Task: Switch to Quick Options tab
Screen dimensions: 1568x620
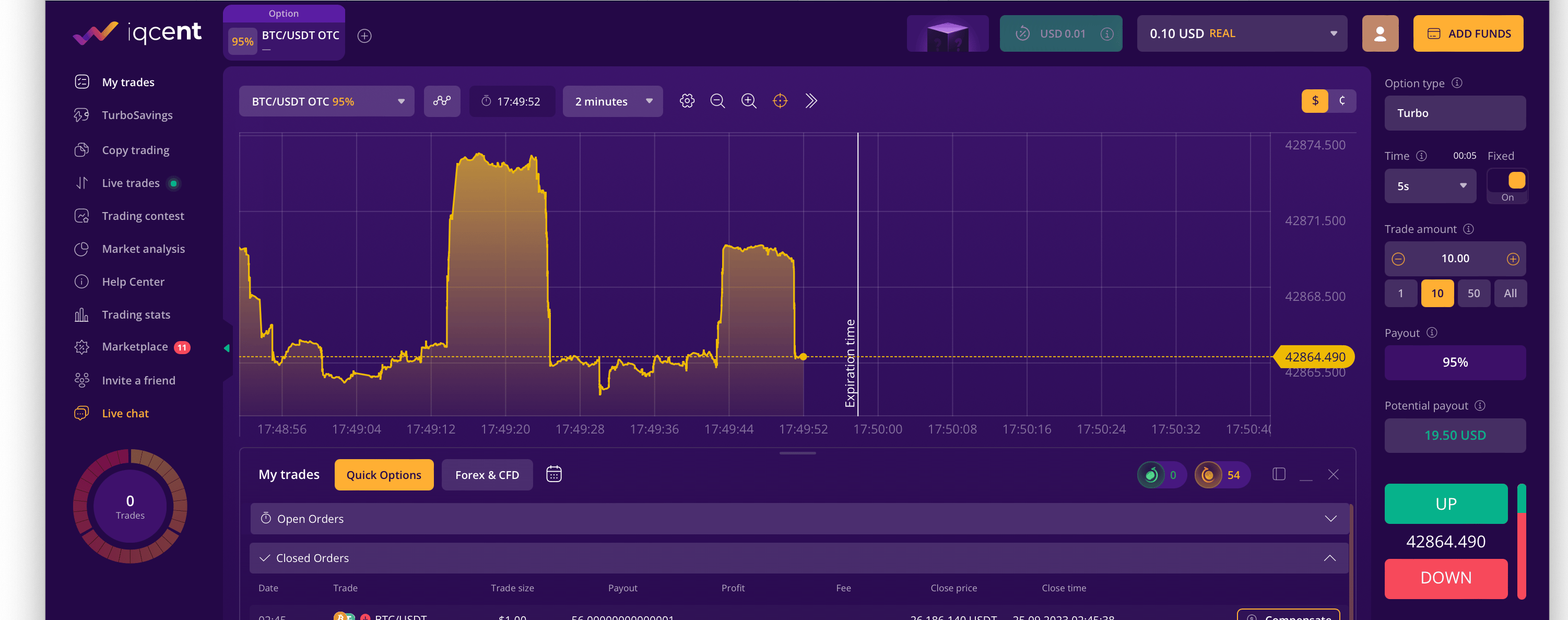Action: coord(383,474)
